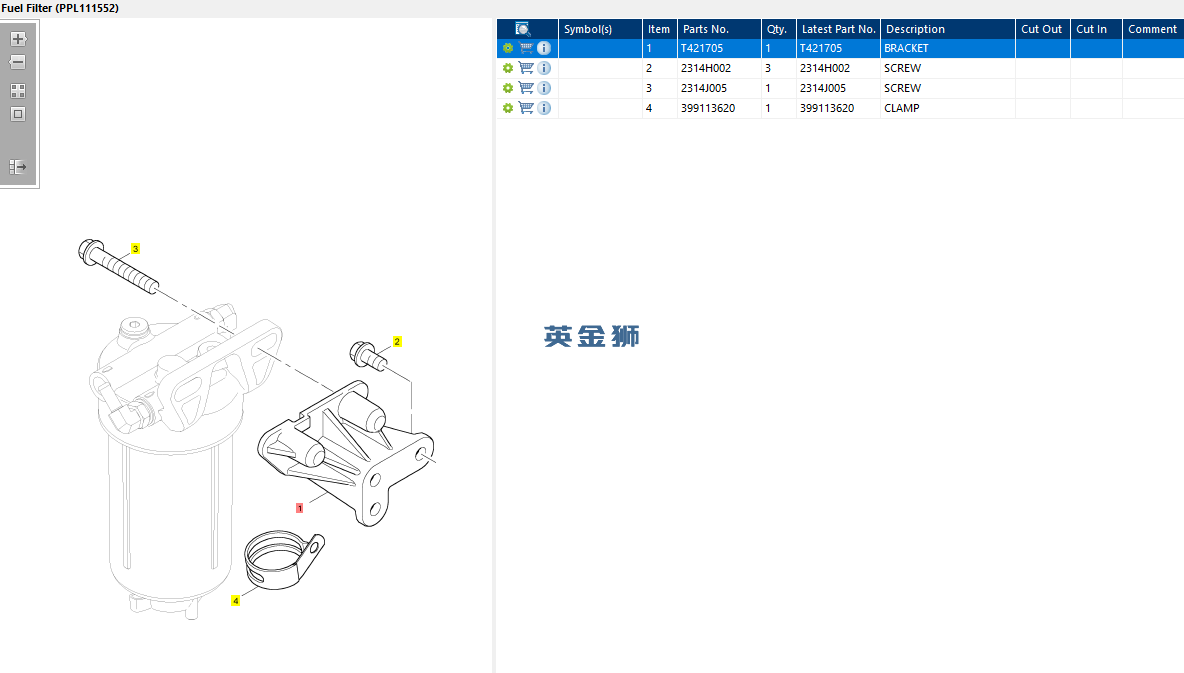Image resolution: width=1184 pixels, height=673 pixels.
Task: Add SCREW 2314J005 to cart
Action: pos(526,88)
